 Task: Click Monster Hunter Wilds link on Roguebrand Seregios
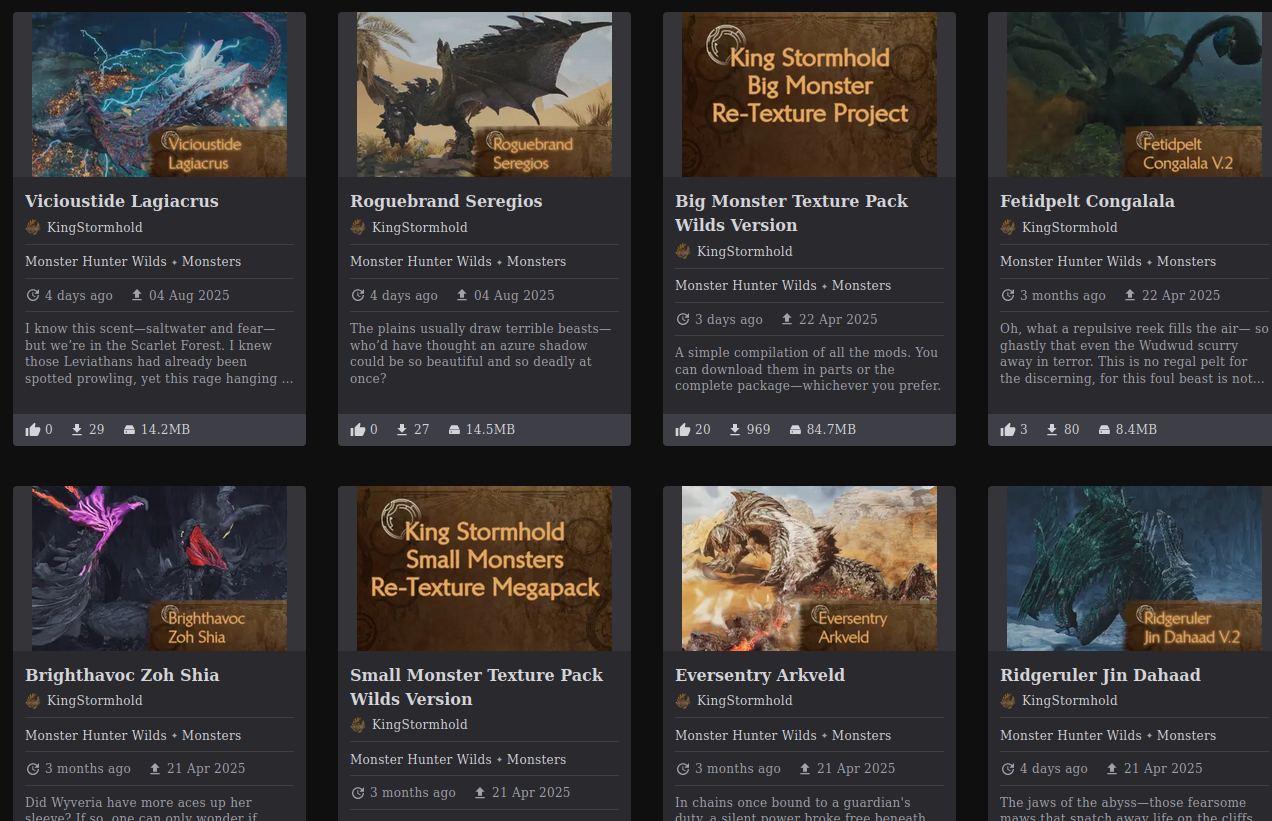click(x=421, y=261)
